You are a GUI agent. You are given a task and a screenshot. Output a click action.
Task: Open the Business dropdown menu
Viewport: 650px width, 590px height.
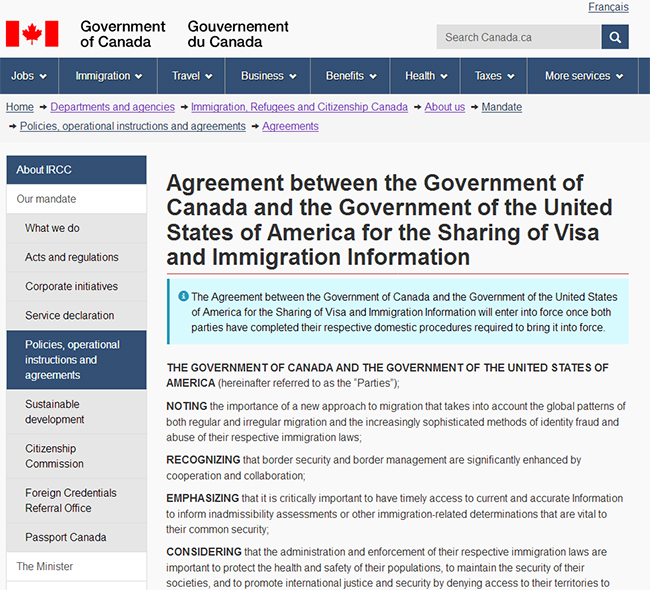click(x=268, y=76)
